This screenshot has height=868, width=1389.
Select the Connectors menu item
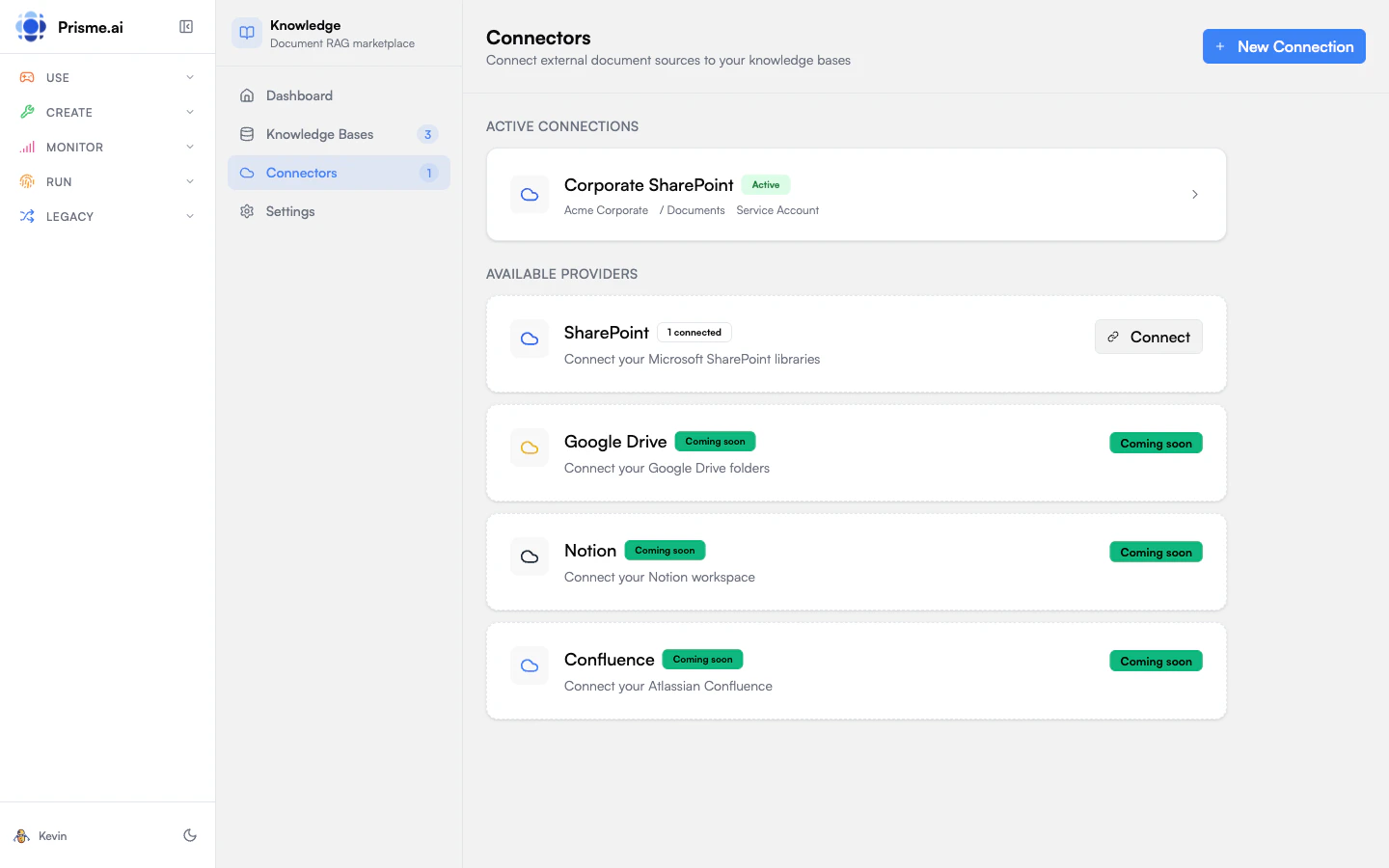click(x=339, y=173)
